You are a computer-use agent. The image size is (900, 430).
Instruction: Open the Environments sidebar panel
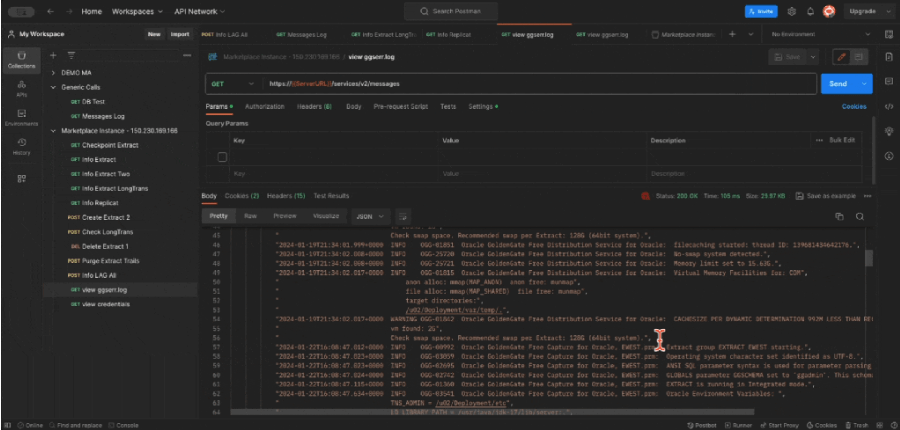point(21,117)
